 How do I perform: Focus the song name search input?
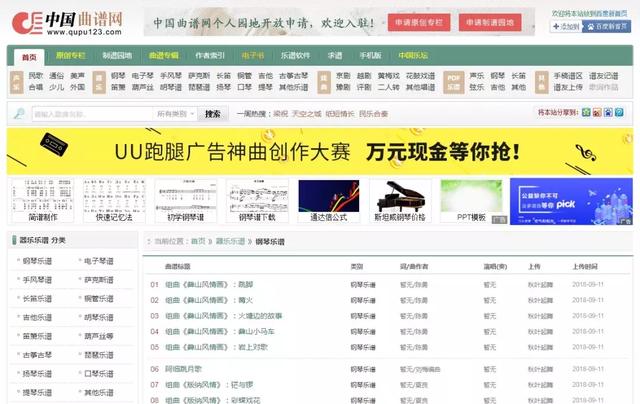[93, 114]
